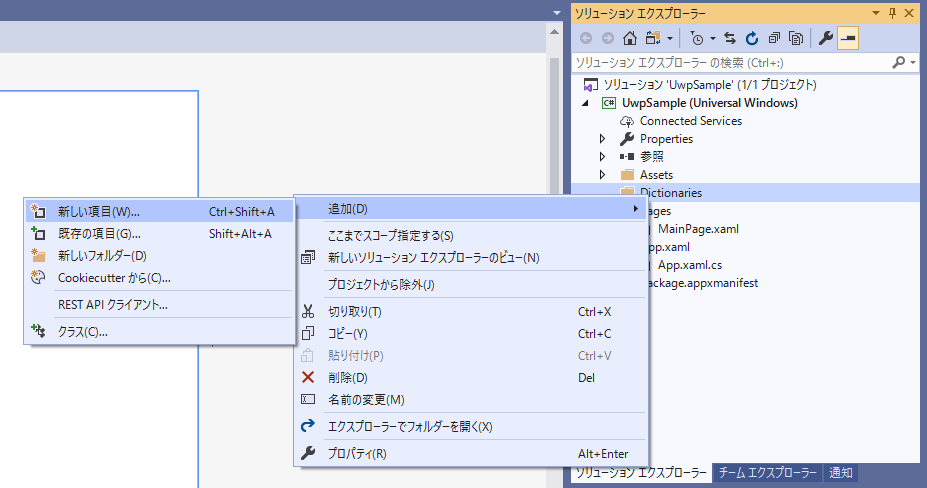Screen dimensions: 927x488
Task: Select the Properties tree item
Action: pyautogui.click(x=666, y=139)
